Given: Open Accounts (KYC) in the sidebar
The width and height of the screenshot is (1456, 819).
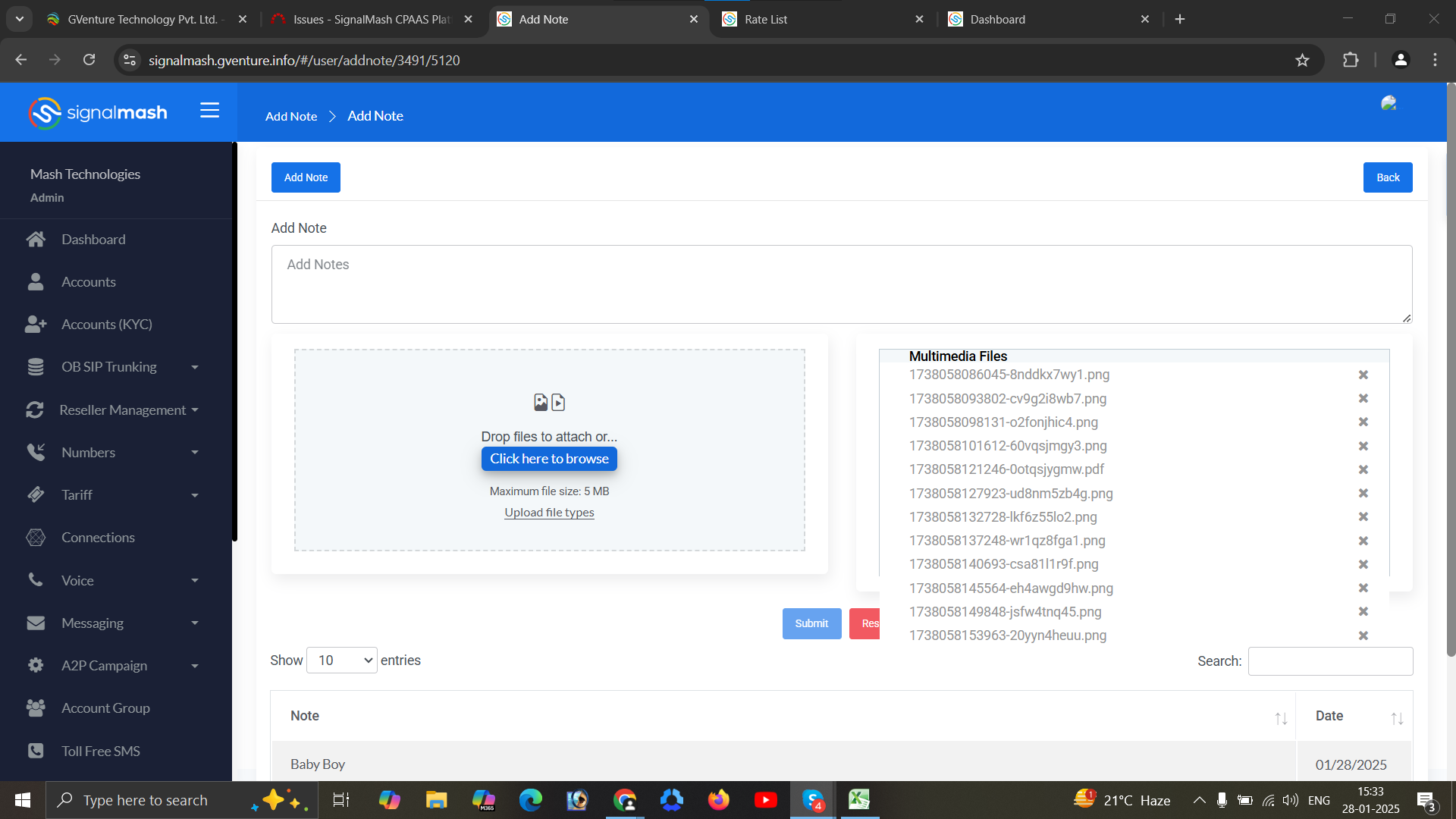Looking at the screenshot, I should 107,325.
